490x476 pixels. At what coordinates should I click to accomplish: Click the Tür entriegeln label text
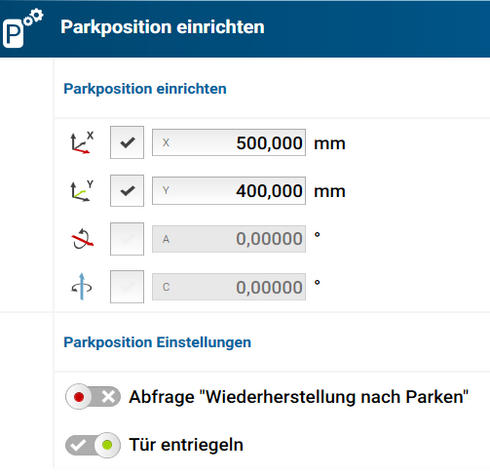click(186, 445)
